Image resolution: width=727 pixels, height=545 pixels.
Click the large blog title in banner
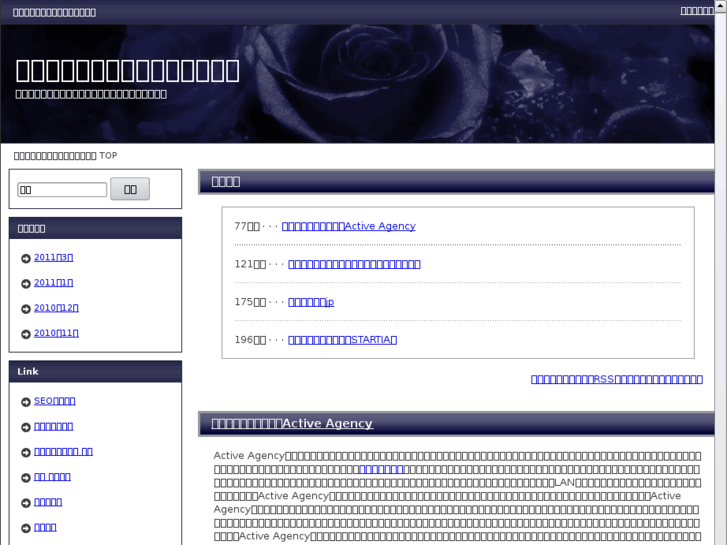click(x=128, y=71)
